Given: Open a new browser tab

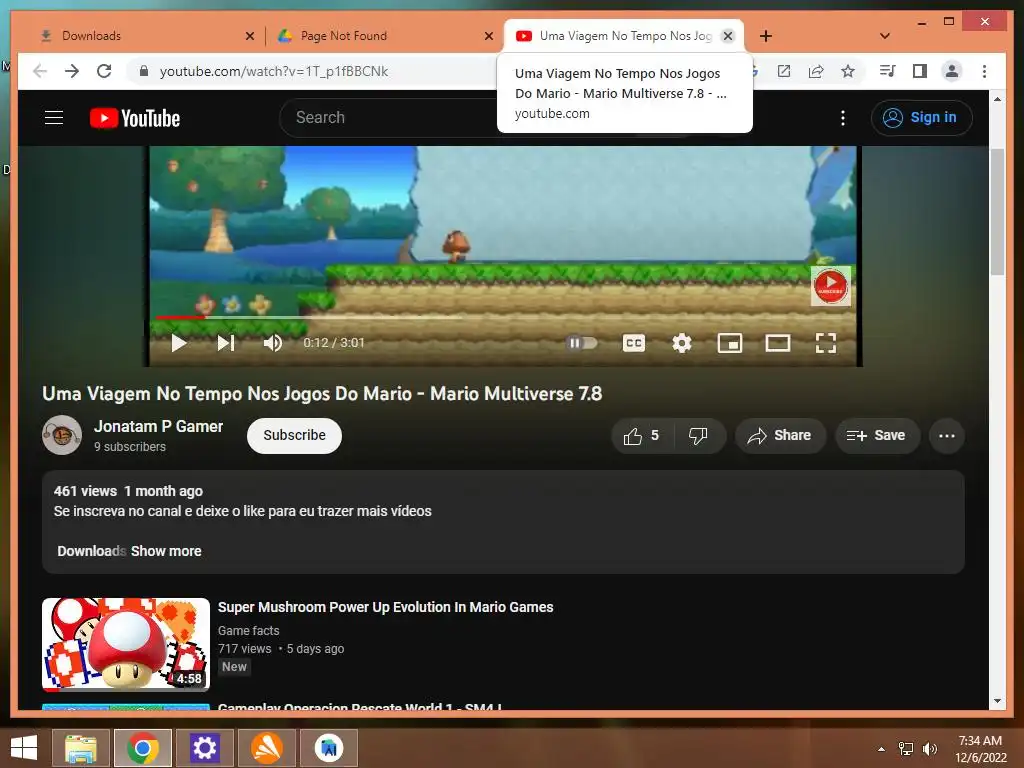Looking at the screenshot, I should (765, 36).
